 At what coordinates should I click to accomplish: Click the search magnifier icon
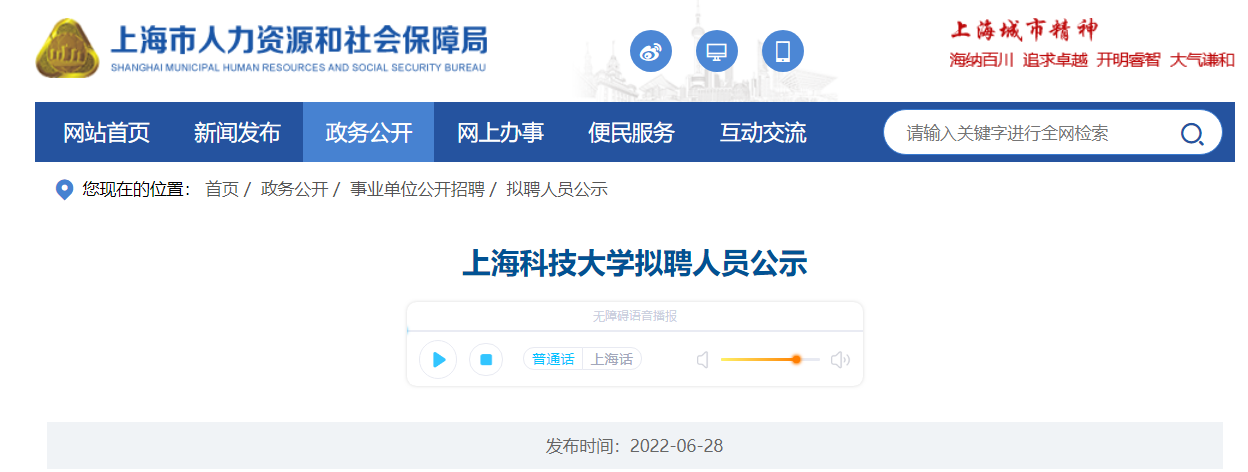[1192, 134]
